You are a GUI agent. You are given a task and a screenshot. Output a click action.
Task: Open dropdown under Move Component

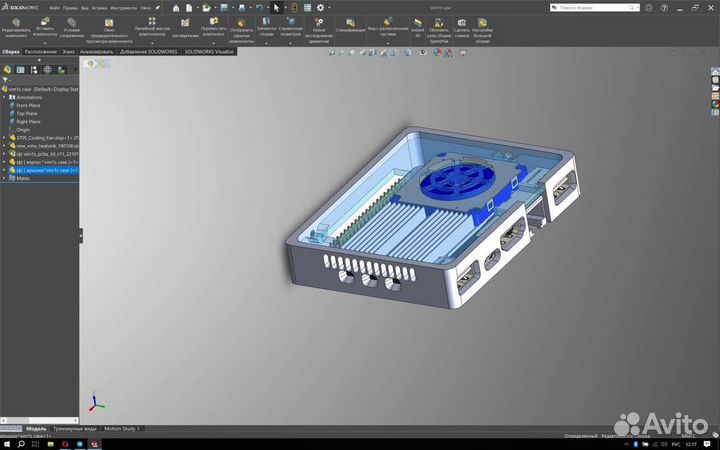214,43
